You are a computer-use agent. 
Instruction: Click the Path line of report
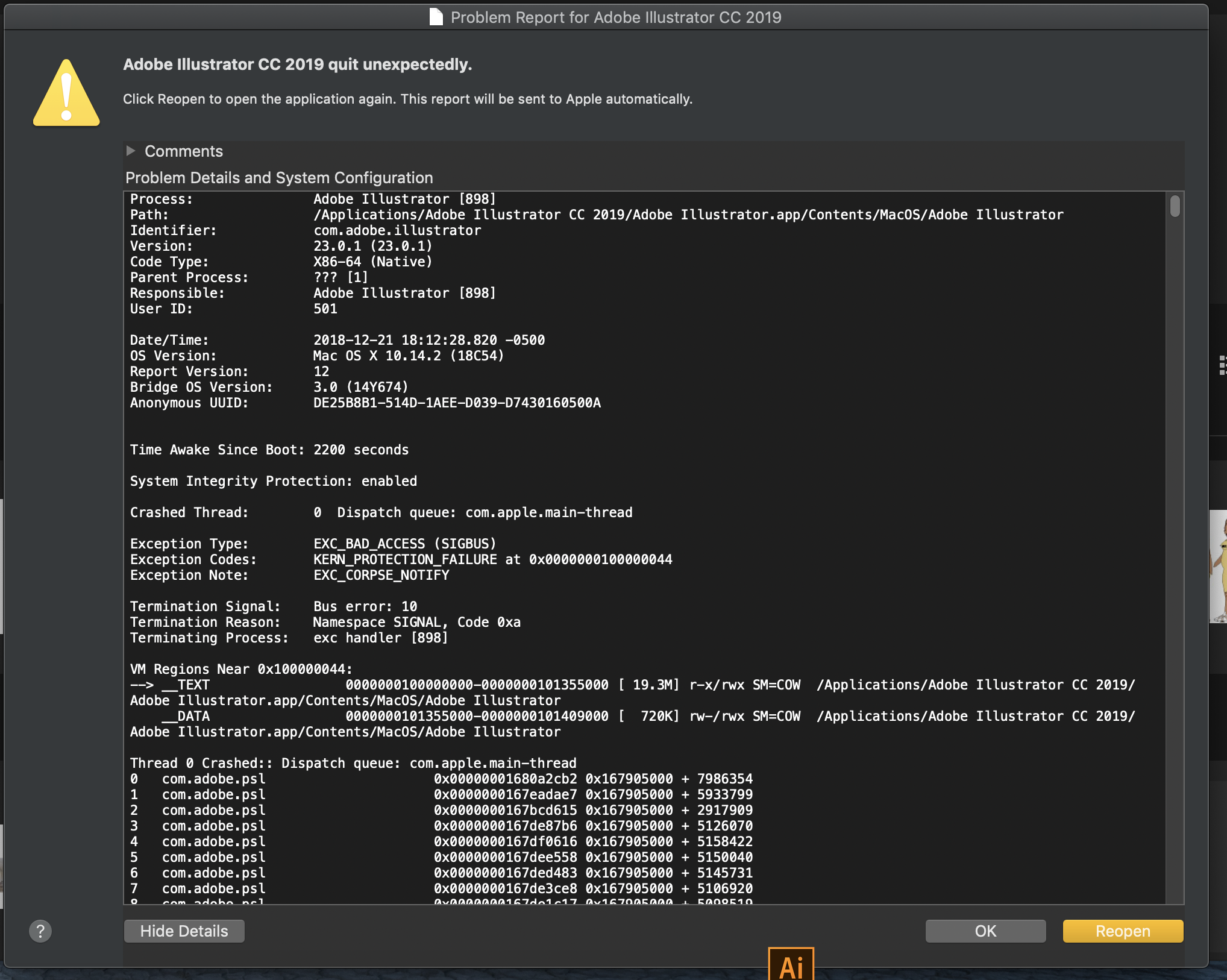pos(597,215)
